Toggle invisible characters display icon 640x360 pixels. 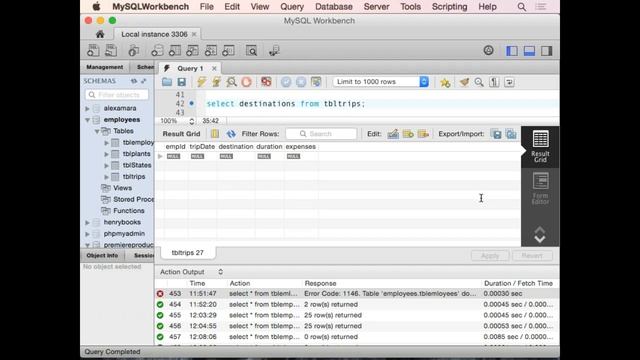[494, 82]
